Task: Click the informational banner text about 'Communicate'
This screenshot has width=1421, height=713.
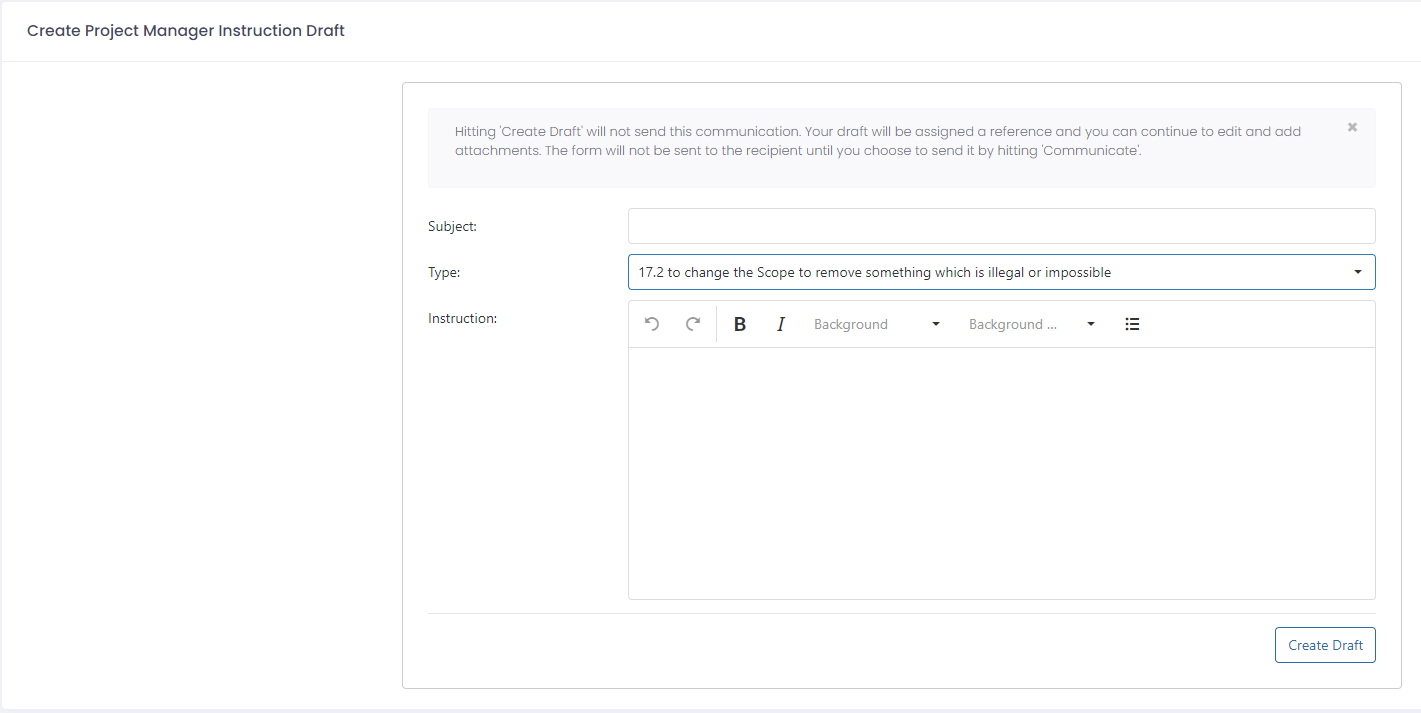Action: pos(878,141)
